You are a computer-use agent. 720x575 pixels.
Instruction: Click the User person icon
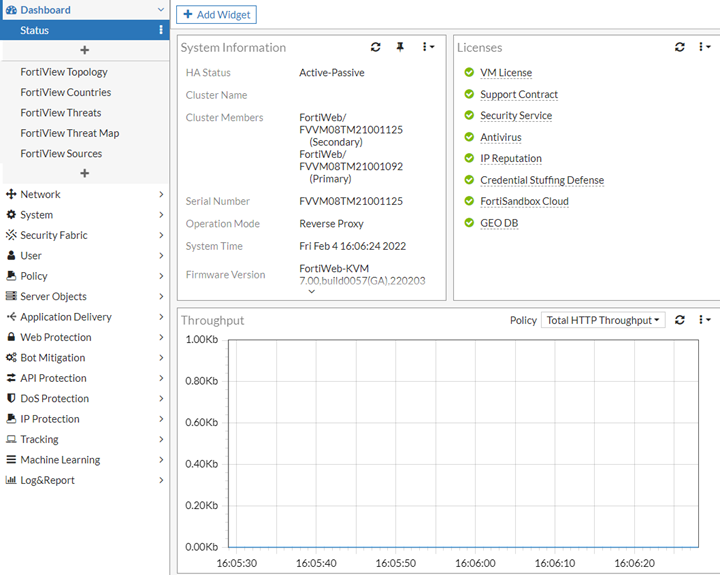11,255
